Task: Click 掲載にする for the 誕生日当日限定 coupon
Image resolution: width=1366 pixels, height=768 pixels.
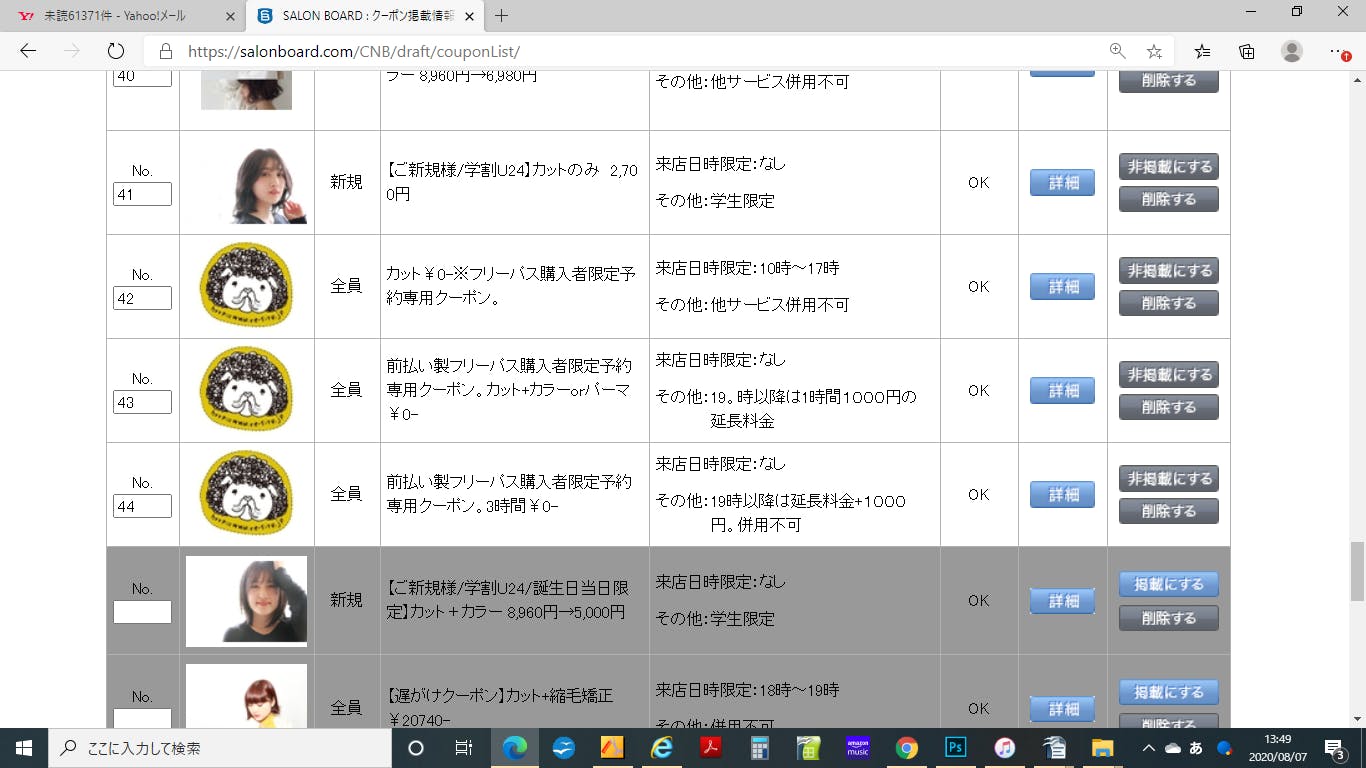Action: point(1168,584)
